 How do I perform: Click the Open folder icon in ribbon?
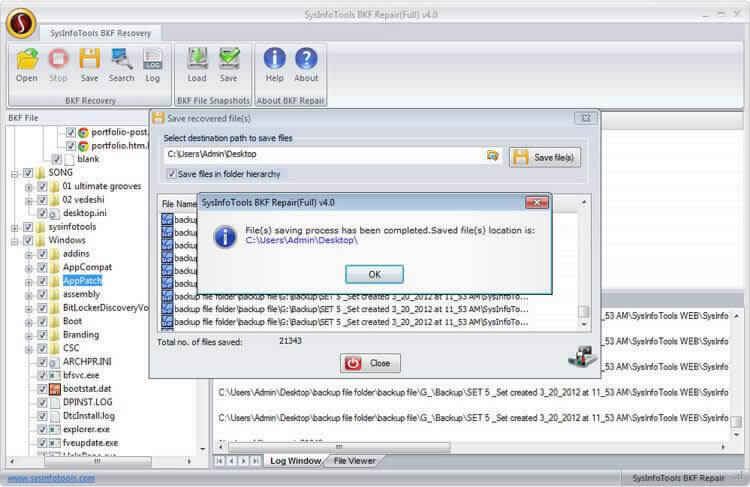click(x=27, y=59)
